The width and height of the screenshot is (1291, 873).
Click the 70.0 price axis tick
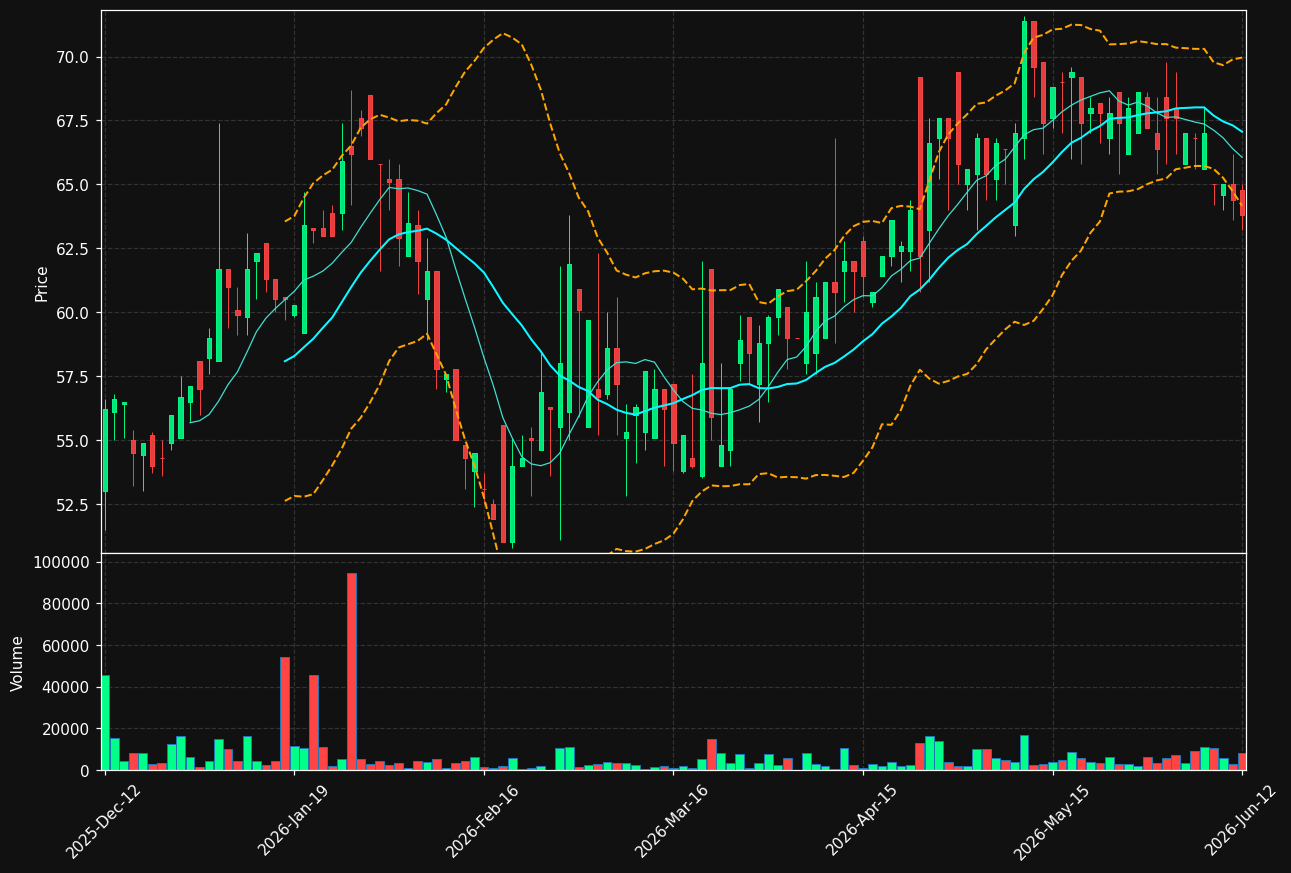click(x=74, y=57)
